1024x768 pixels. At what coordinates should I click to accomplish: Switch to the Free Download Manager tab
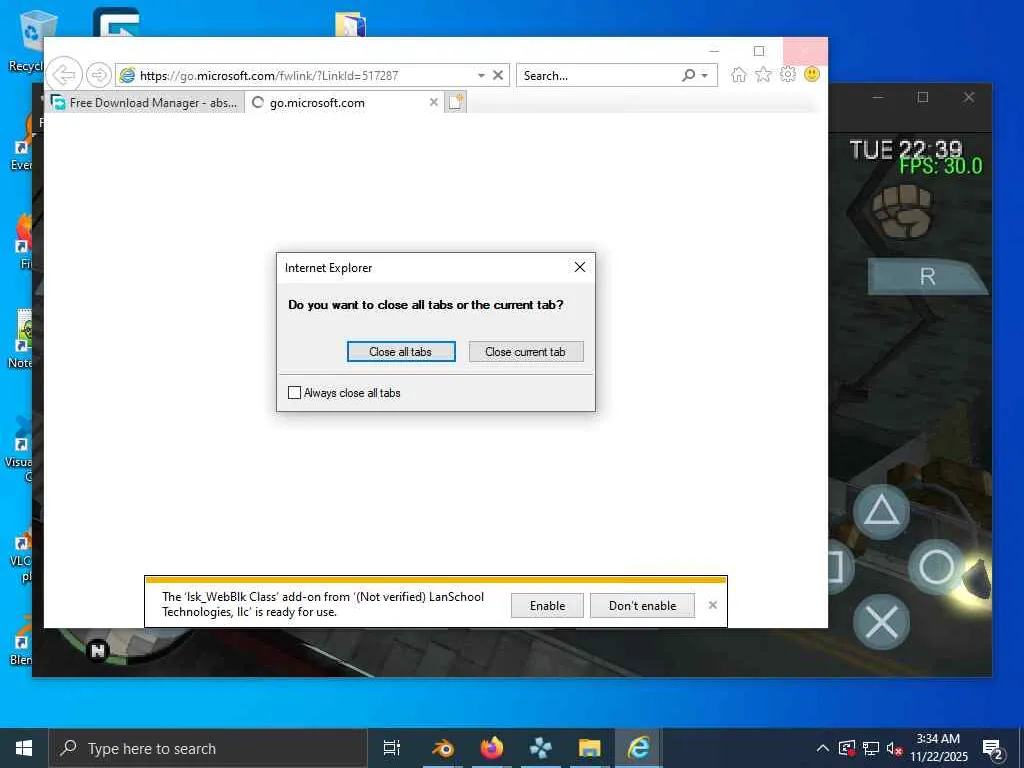144,103
